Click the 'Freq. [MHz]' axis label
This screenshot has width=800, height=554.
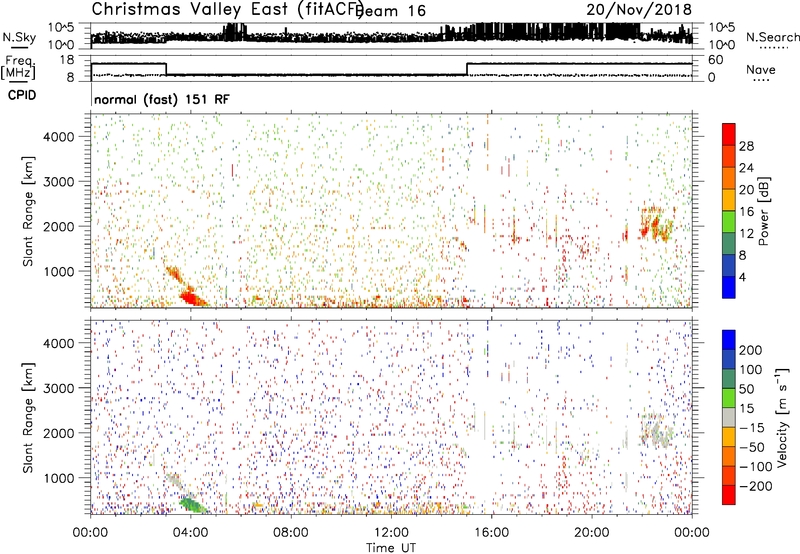pyautogui.click(x=18, y=68)
